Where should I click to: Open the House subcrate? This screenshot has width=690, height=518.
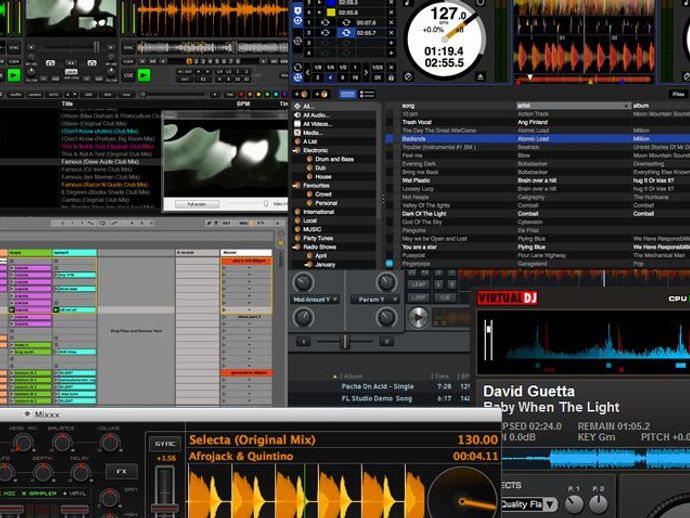point(323,177)
